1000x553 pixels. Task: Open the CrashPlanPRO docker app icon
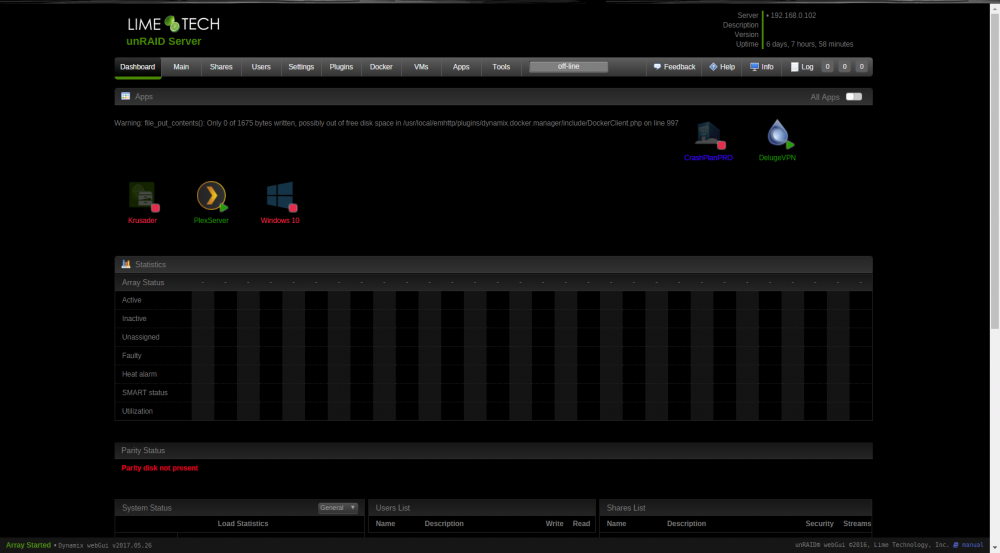click(709, 135)
